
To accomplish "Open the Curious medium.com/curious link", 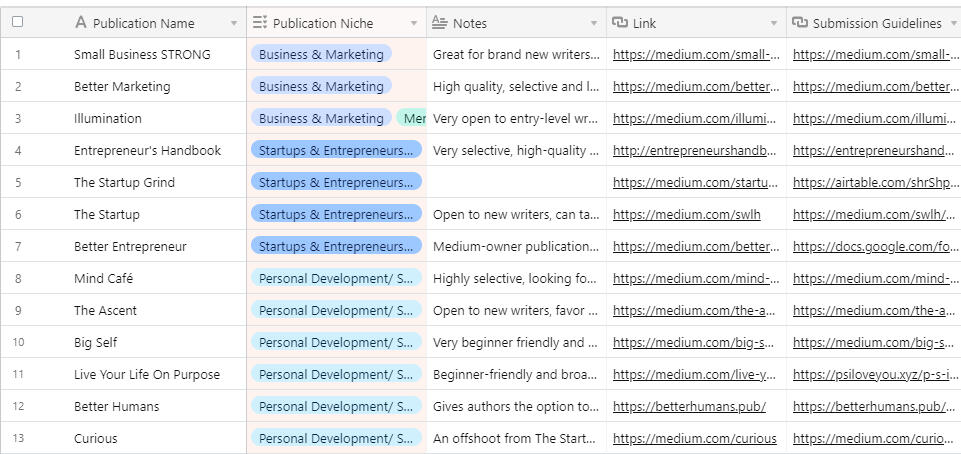I will [694, 438].
